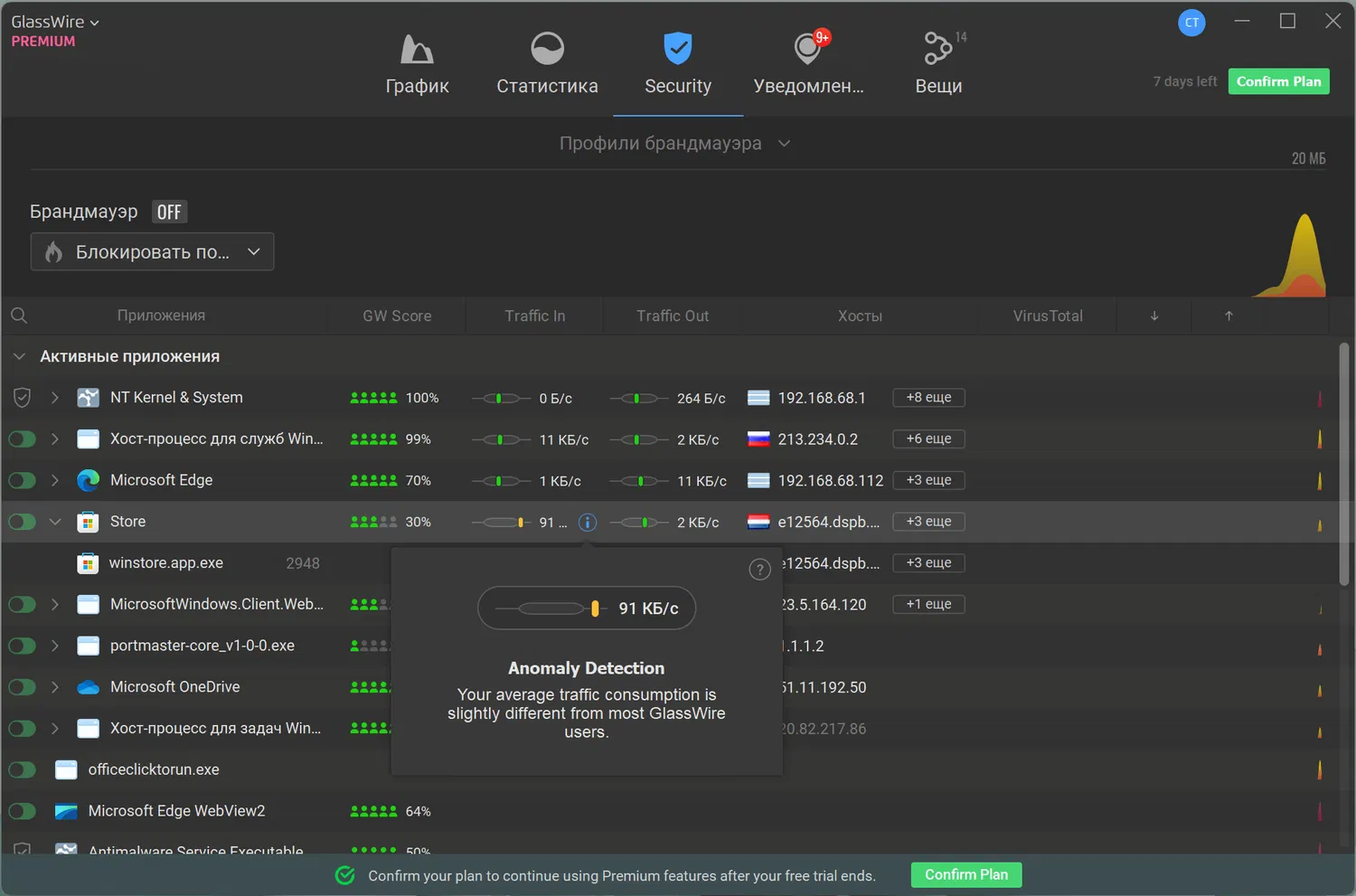This screenshot has width=1356, height=896.
Task: Click the CT user account avatar
Action: pos(1191,23)
